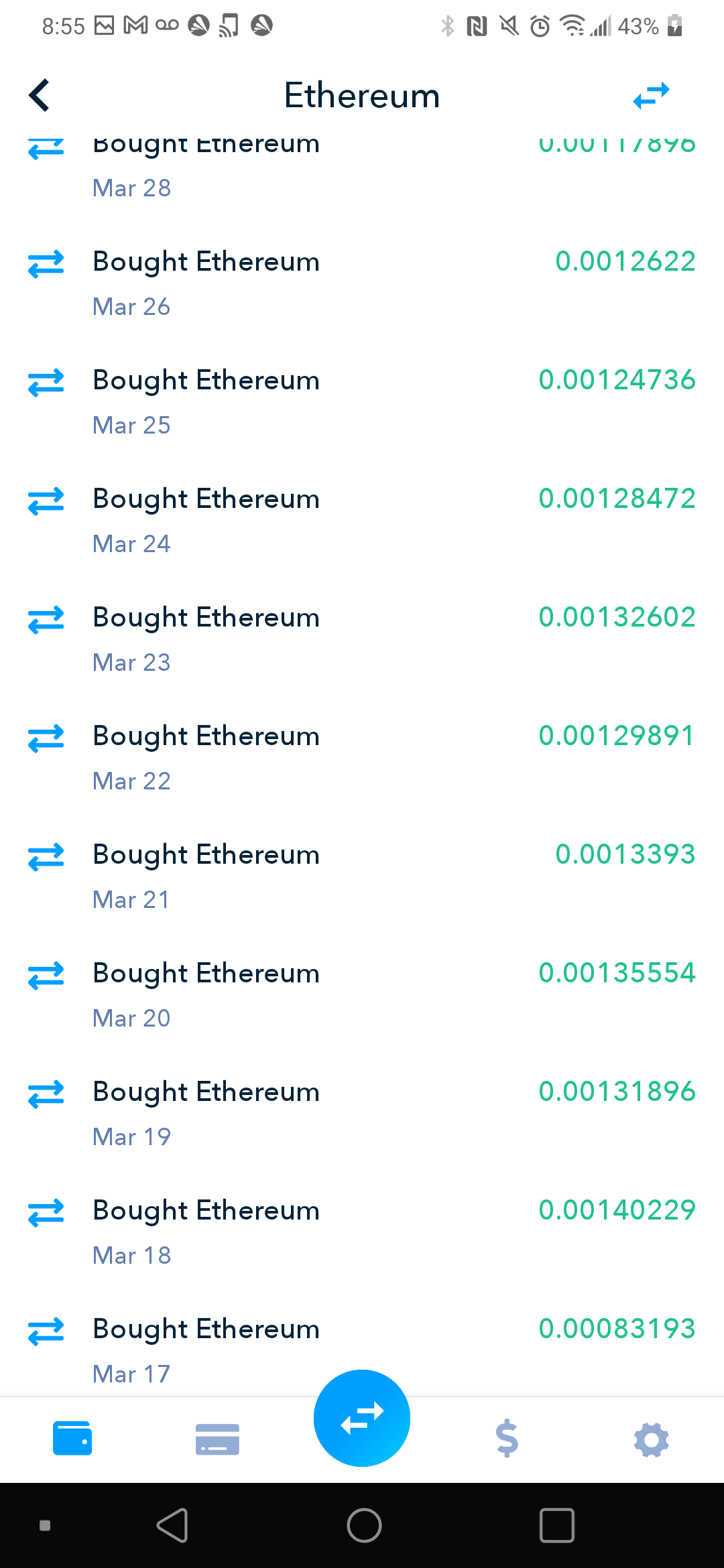Select the 0.00128472 amount on Mar 24
724x1568 pixels.
coord(617,499)
